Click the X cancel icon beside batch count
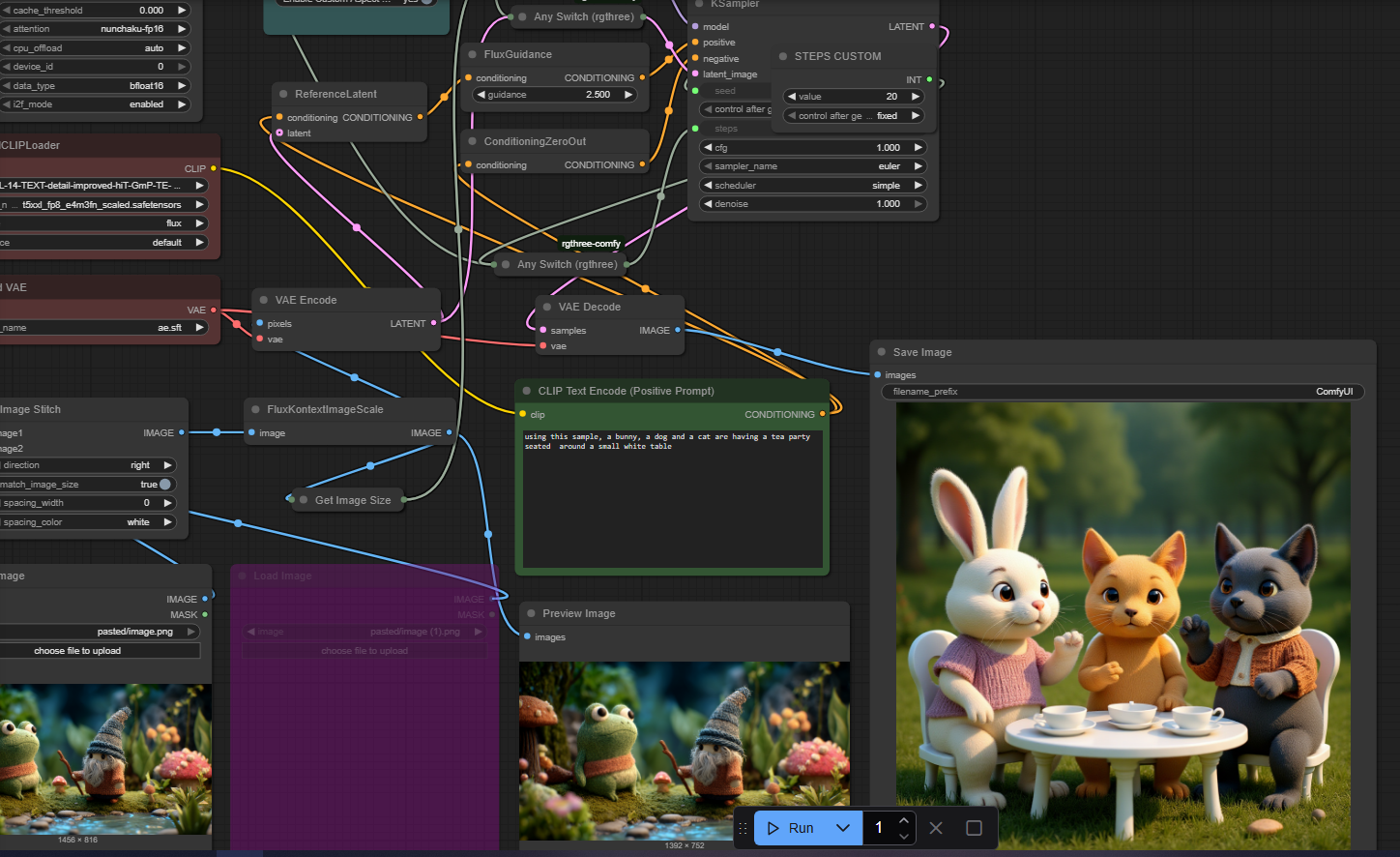1400x857 pixels. (936, 828)
